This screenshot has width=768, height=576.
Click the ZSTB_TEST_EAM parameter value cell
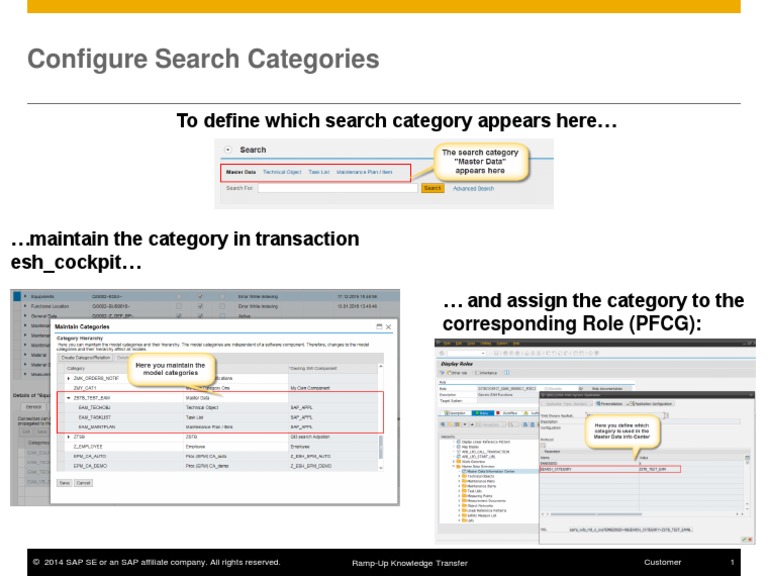[x=659, y=469]
